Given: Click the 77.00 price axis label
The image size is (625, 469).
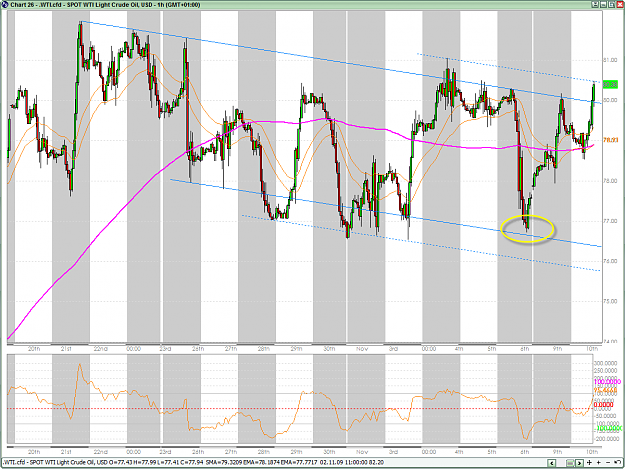Looking at the screenshot, I should coord(610,221).
